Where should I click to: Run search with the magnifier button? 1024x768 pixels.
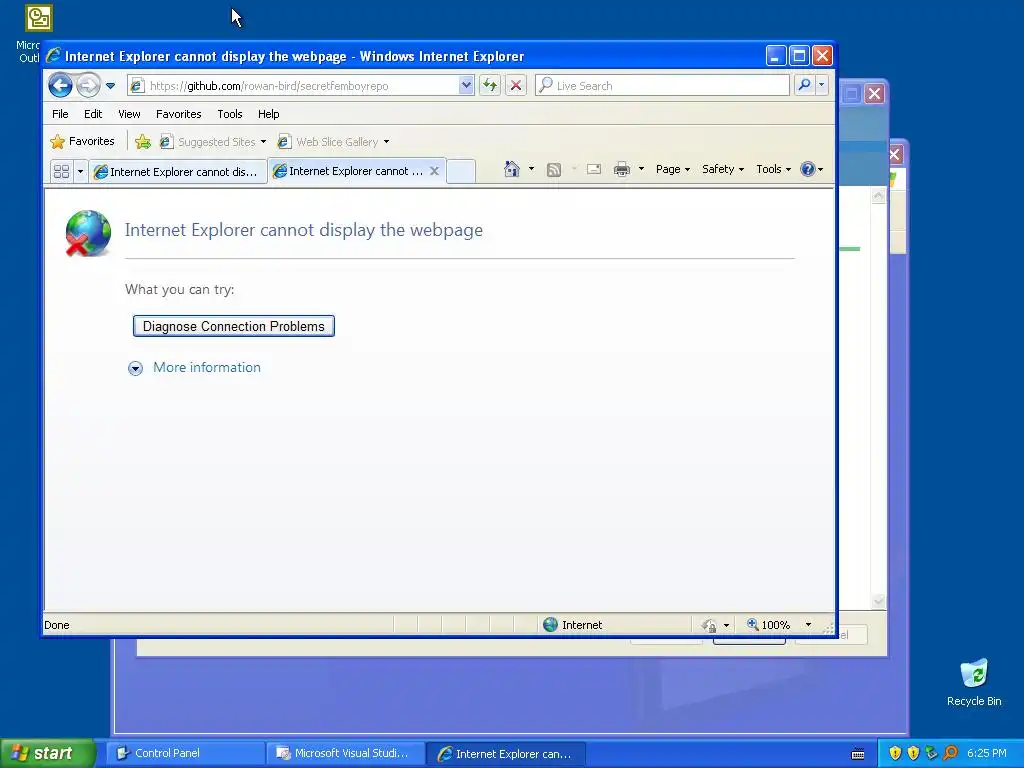point(805,86)
